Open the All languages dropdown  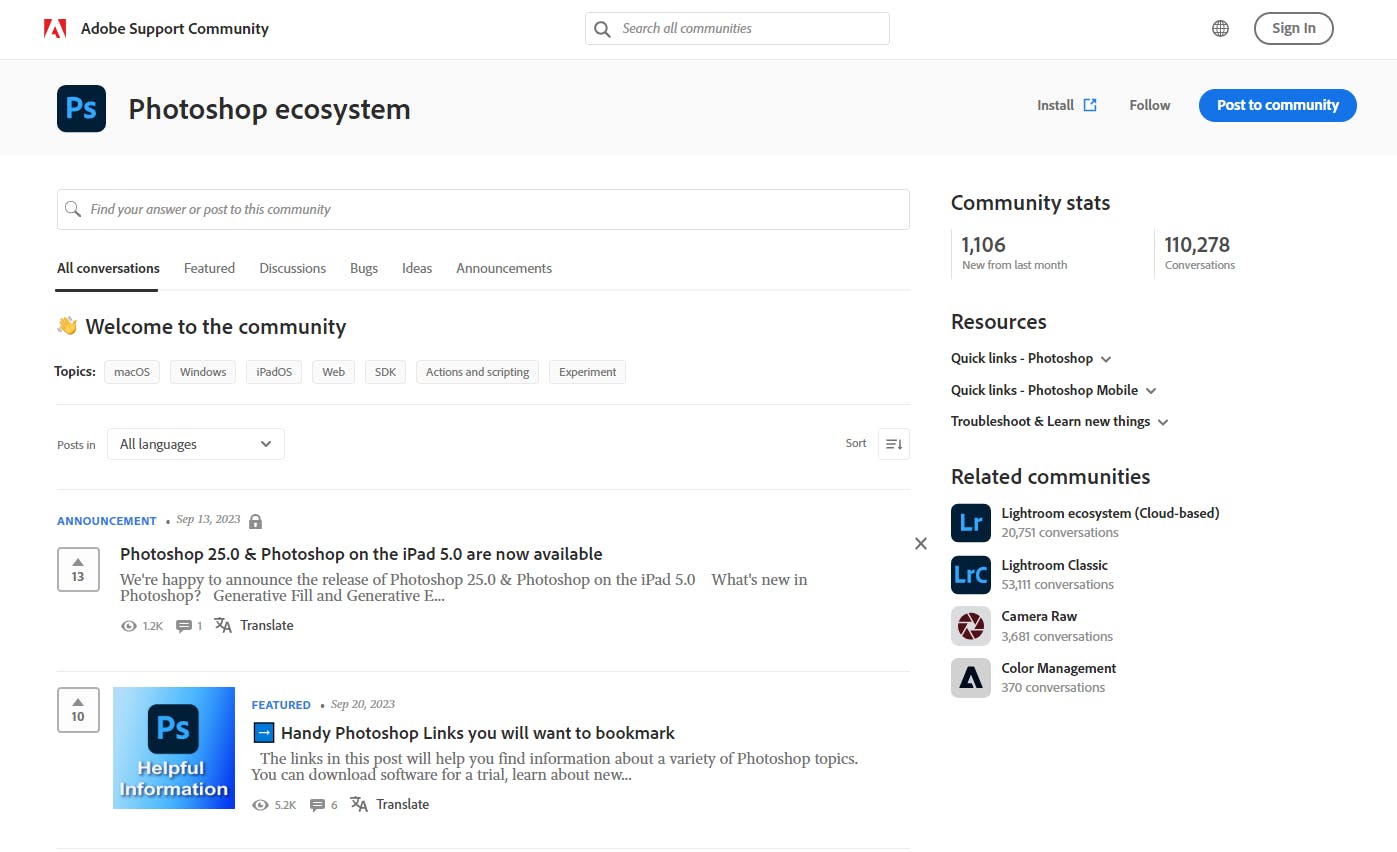[x=196, y=444]
